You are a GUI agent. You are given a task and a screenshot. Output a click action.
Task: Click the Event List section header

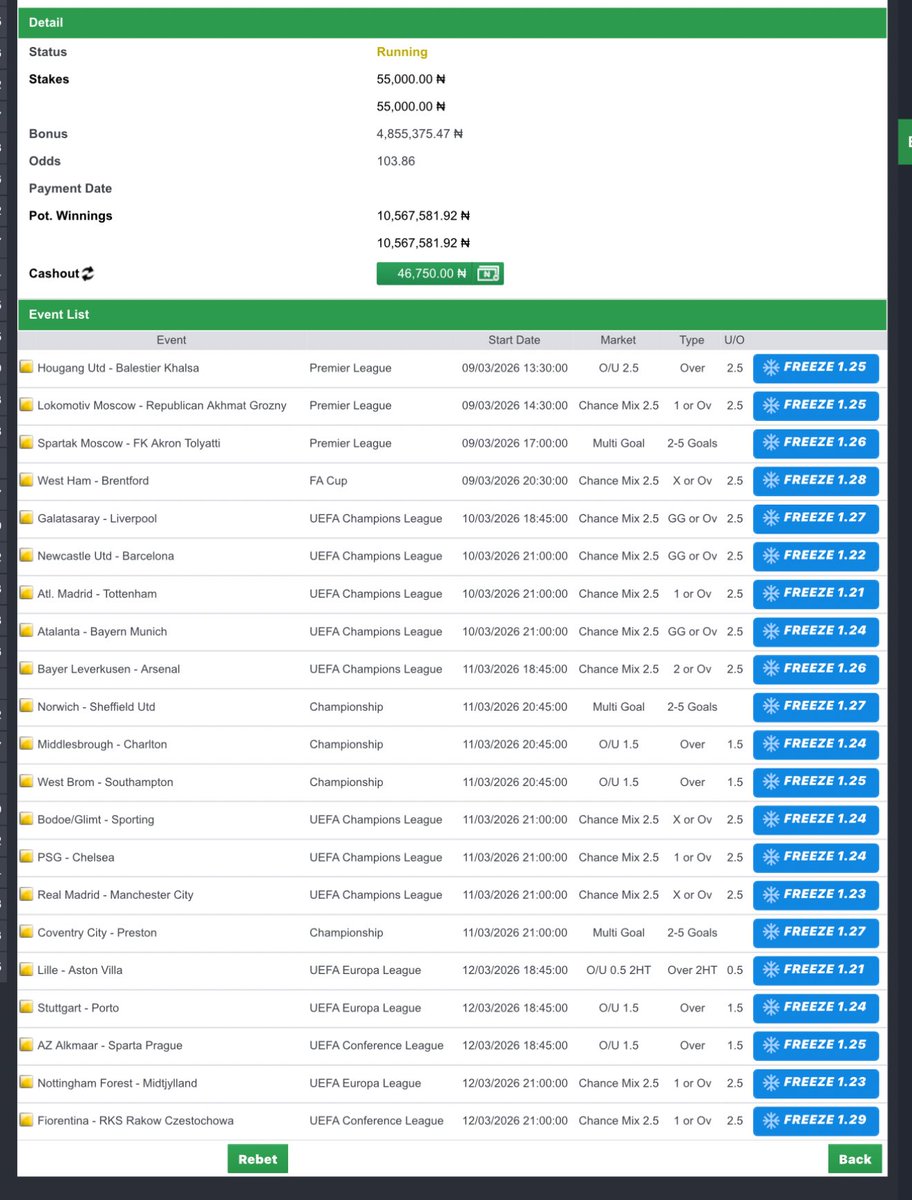[x=452, y=314]
